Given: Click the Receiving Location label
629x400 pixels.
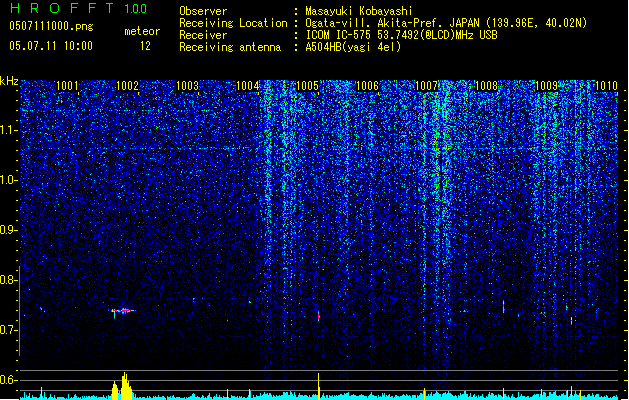Looking at the screenshot, I should 233,23.
